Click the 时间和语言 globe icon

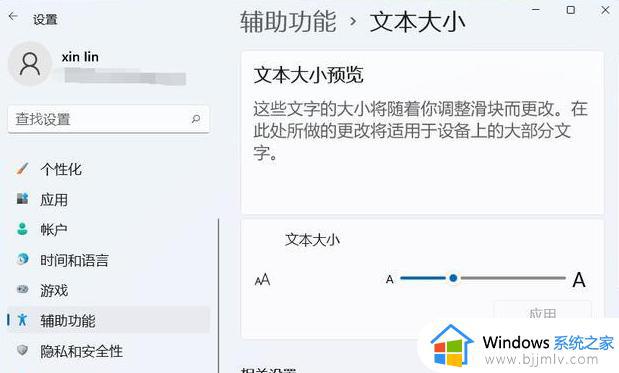(x=23, y=259)
